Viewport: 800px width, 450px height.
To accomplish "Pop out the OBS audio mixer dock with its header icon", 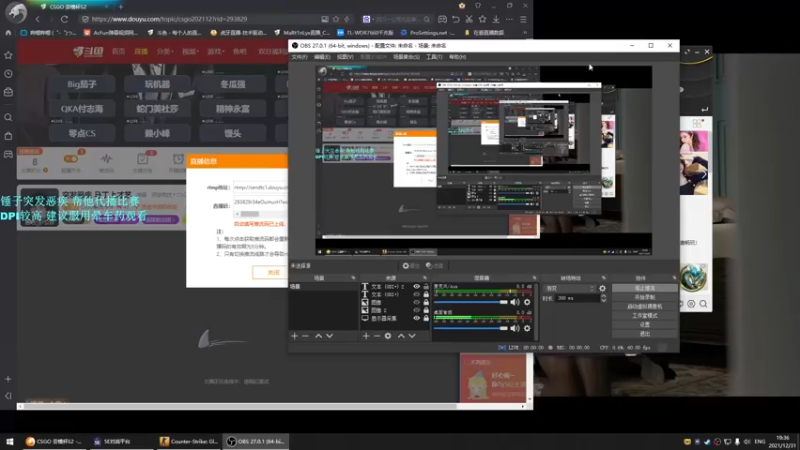I will coord(535,278).
